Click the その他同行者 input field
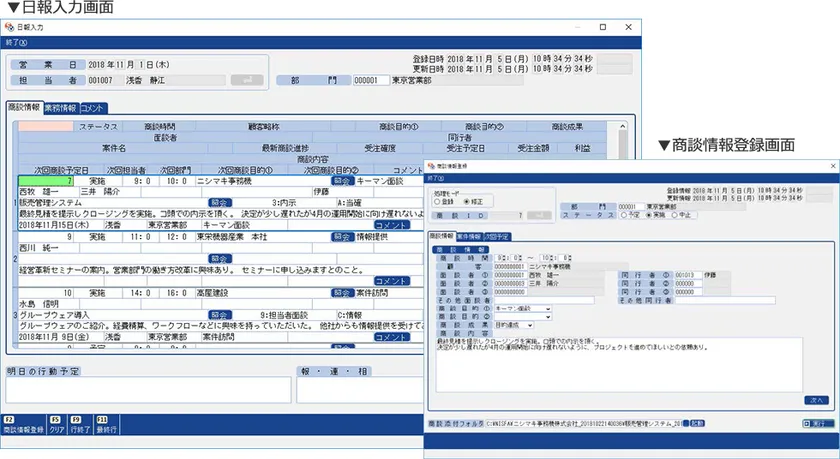Image resolution: width=840 pixels, height=459 pixels. point(725,300)
